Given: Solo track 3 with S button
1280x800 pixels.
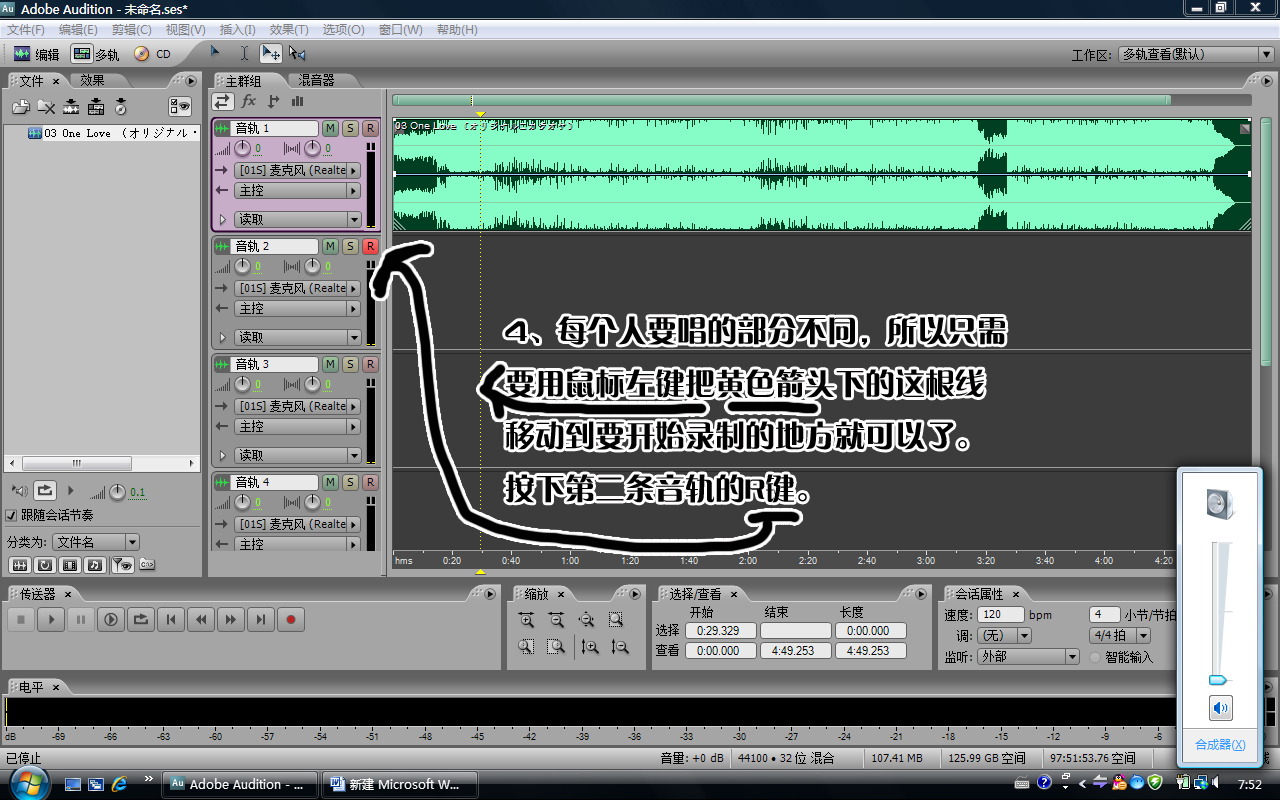Looking at the screenshot, I should (350, 364).
